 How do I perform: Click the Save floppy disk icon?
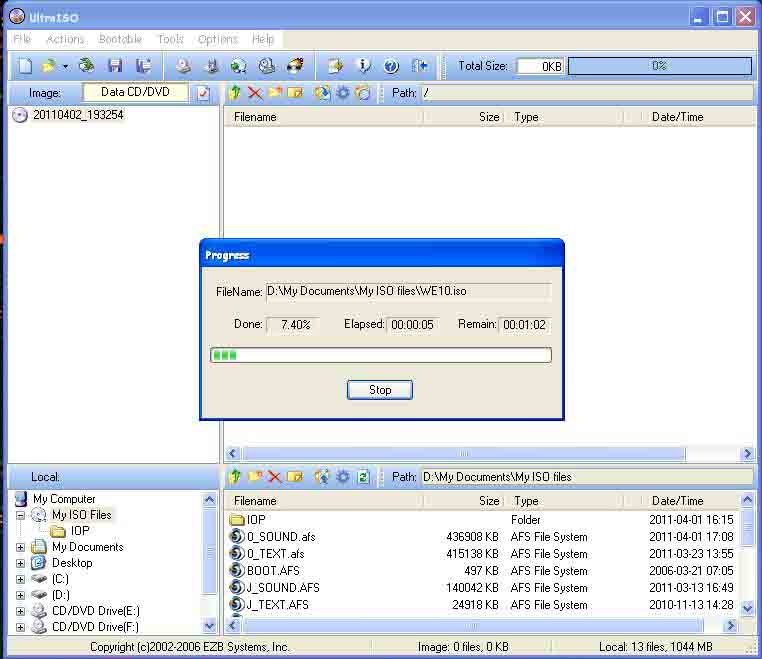click(115, 66)
